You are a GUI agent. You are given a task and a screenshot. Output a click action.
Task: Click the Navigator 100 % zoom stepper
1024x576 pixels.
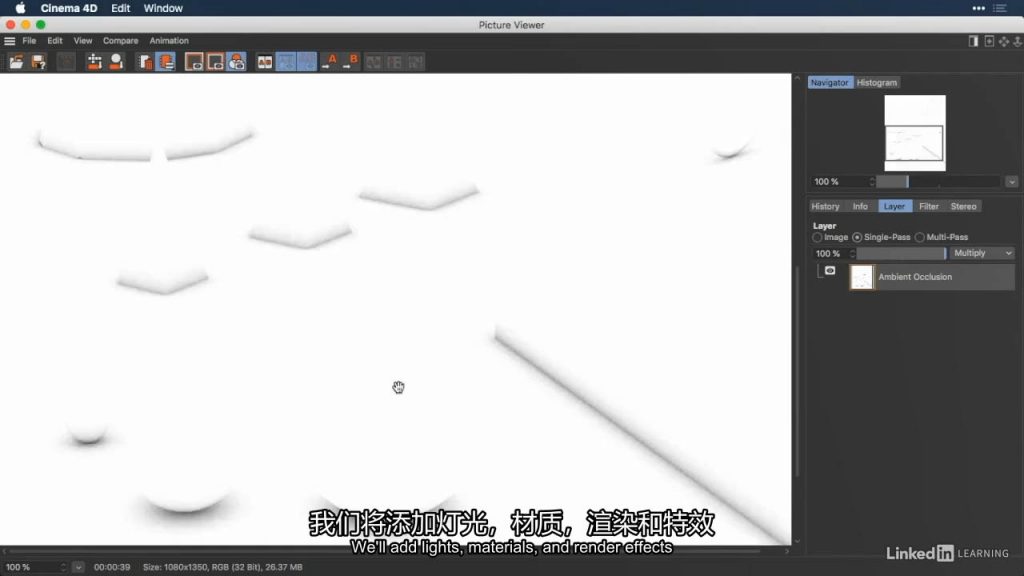tap(872, 182)
